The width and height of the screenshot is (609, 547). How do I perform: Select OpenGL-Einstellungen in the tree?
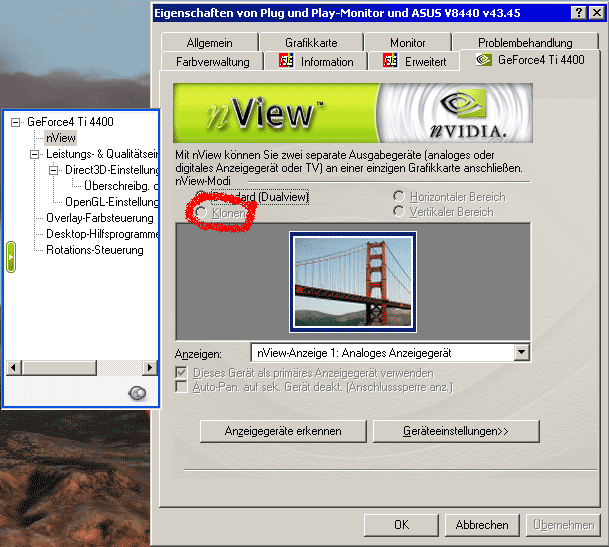(111, 202)
